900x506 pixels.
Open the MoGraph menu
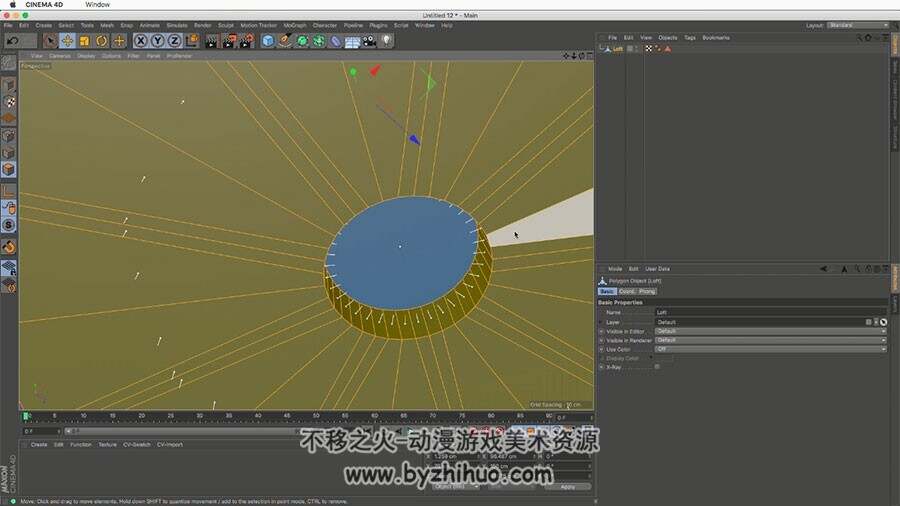point(295,25)
